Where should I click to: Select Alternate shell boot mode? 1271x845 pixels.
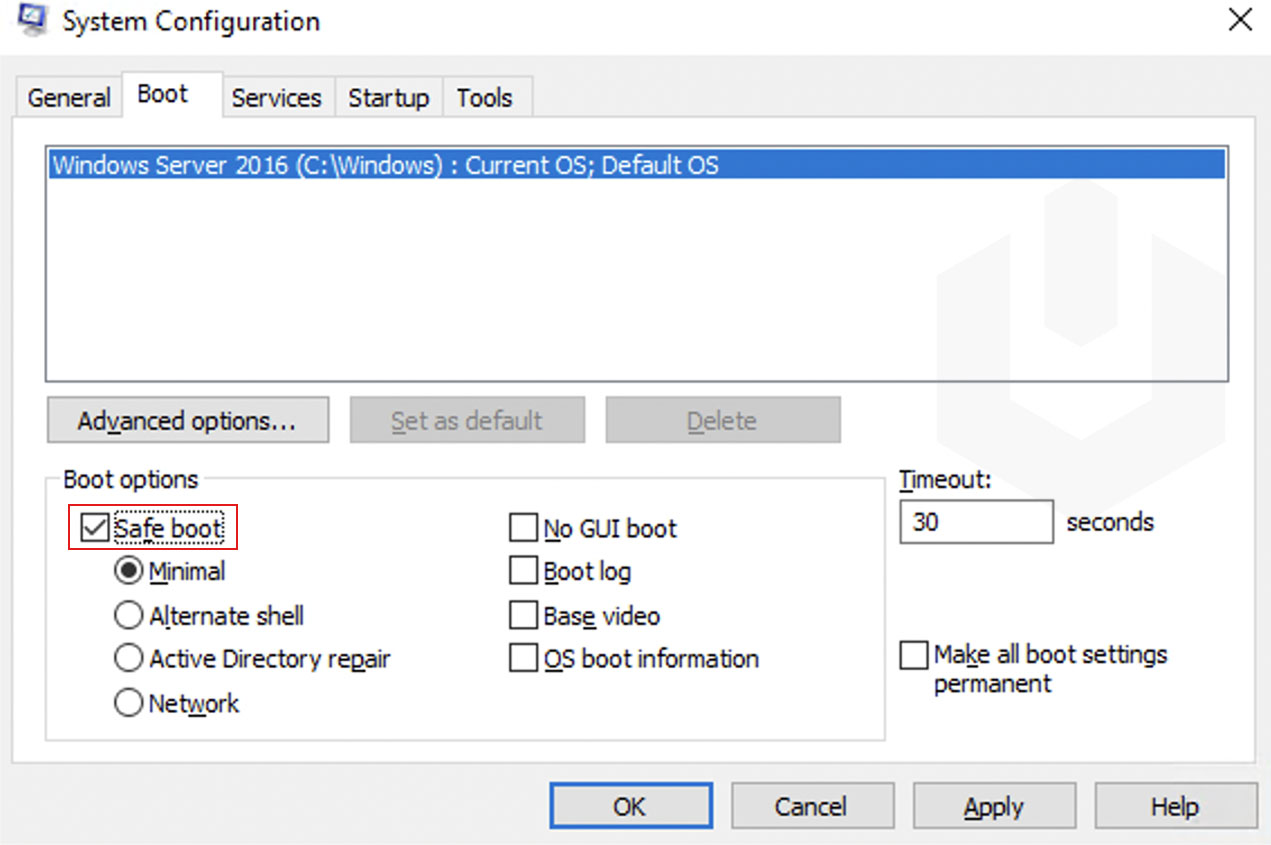pos(128,615)
